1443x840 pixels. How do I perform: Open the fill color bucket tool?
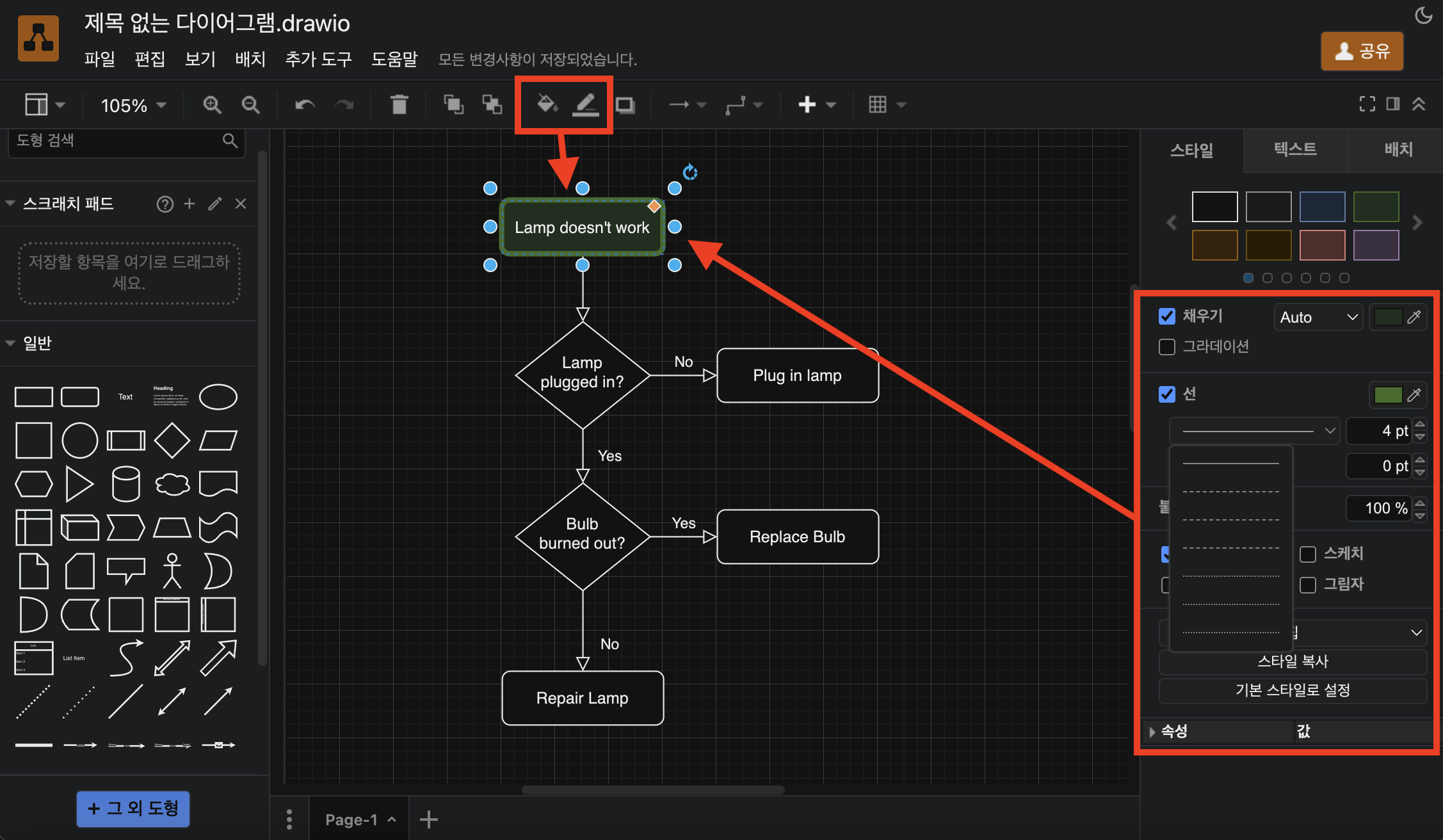tap(546, 104)
